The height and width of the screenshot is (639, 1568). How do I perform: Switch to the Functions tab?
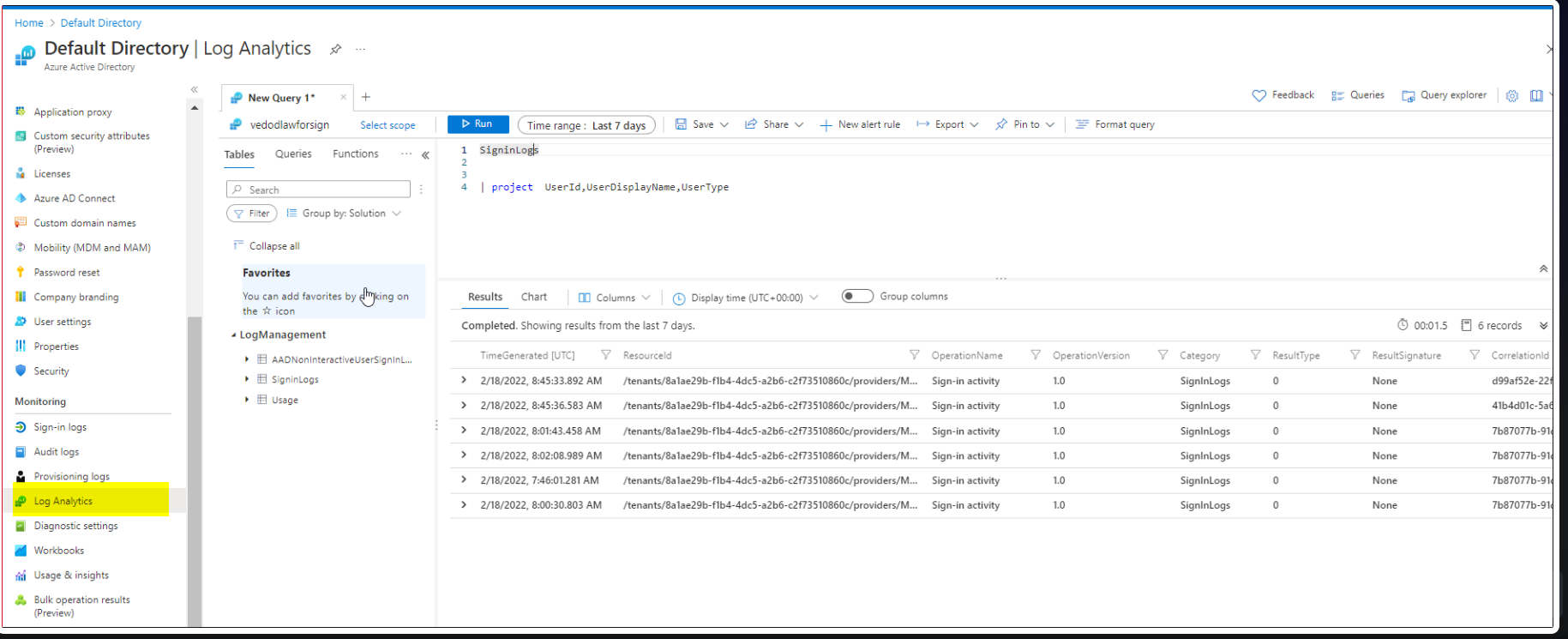click(356, 154)
